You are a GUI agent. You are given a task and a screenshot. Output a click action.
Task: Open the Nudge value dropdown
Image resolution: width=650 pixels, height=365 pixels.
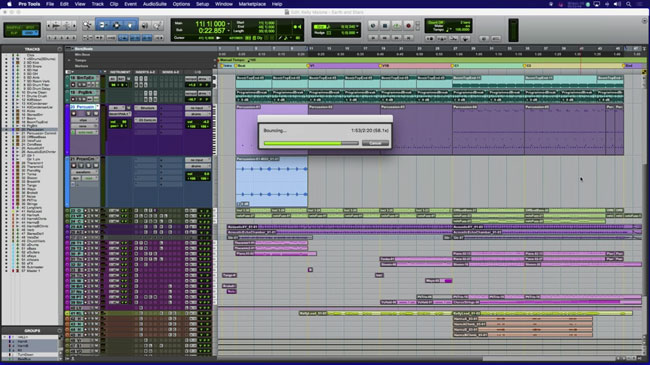click(358, 33)
